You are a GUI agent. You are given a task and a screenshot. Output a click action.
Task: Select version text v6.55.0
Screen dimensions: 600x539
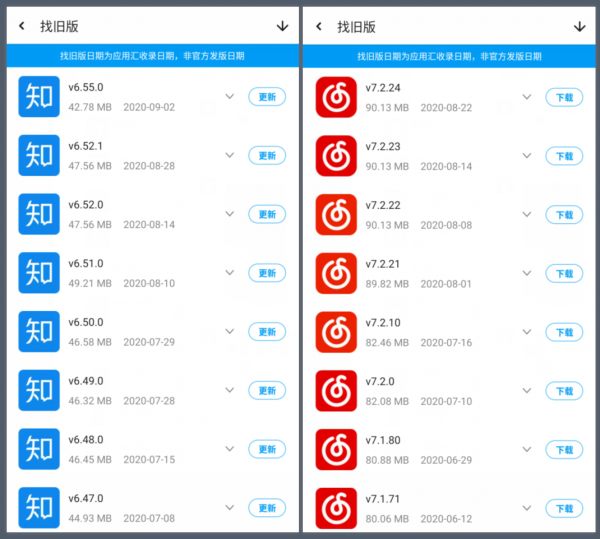tap(86, 87)
